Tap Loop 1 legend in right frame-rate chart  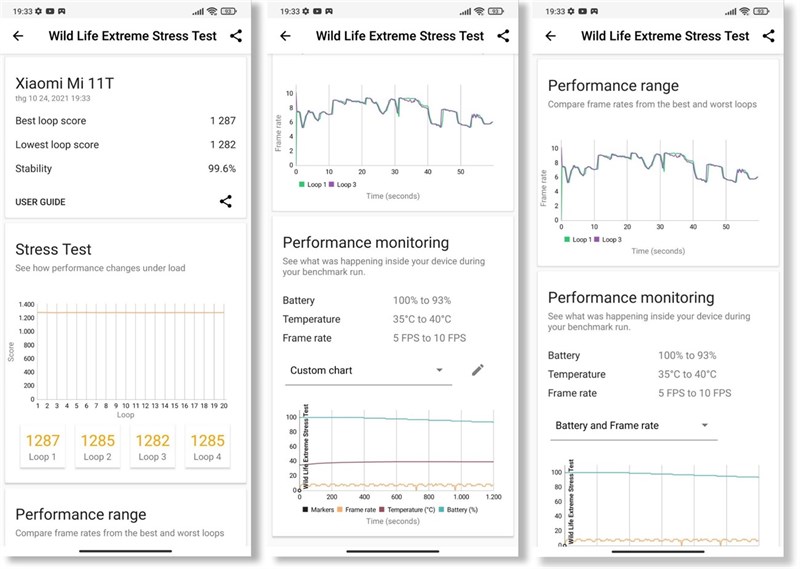pyautogui.click(x=578, y=240)
